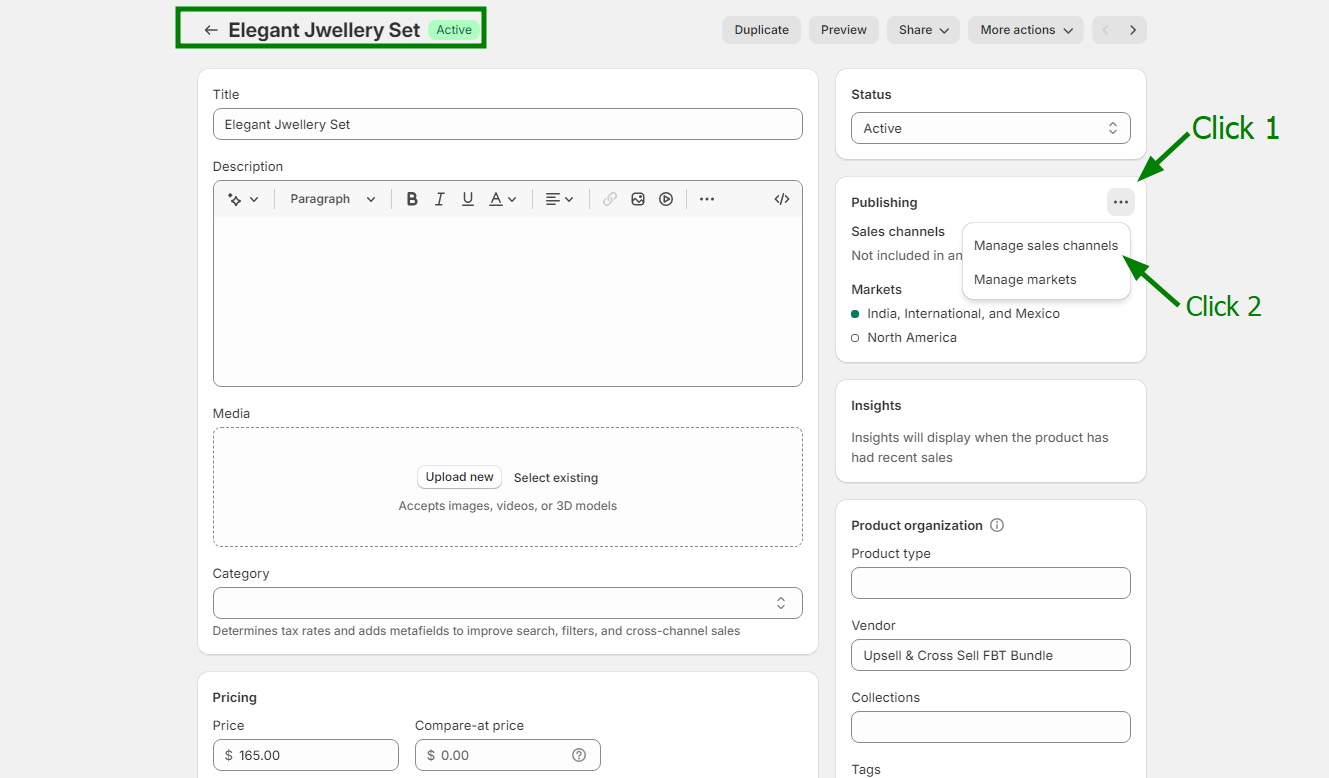The height and width of the screenshot is (778, 1329).
Task: Open the More actions dropdown
Action: 1025,30
